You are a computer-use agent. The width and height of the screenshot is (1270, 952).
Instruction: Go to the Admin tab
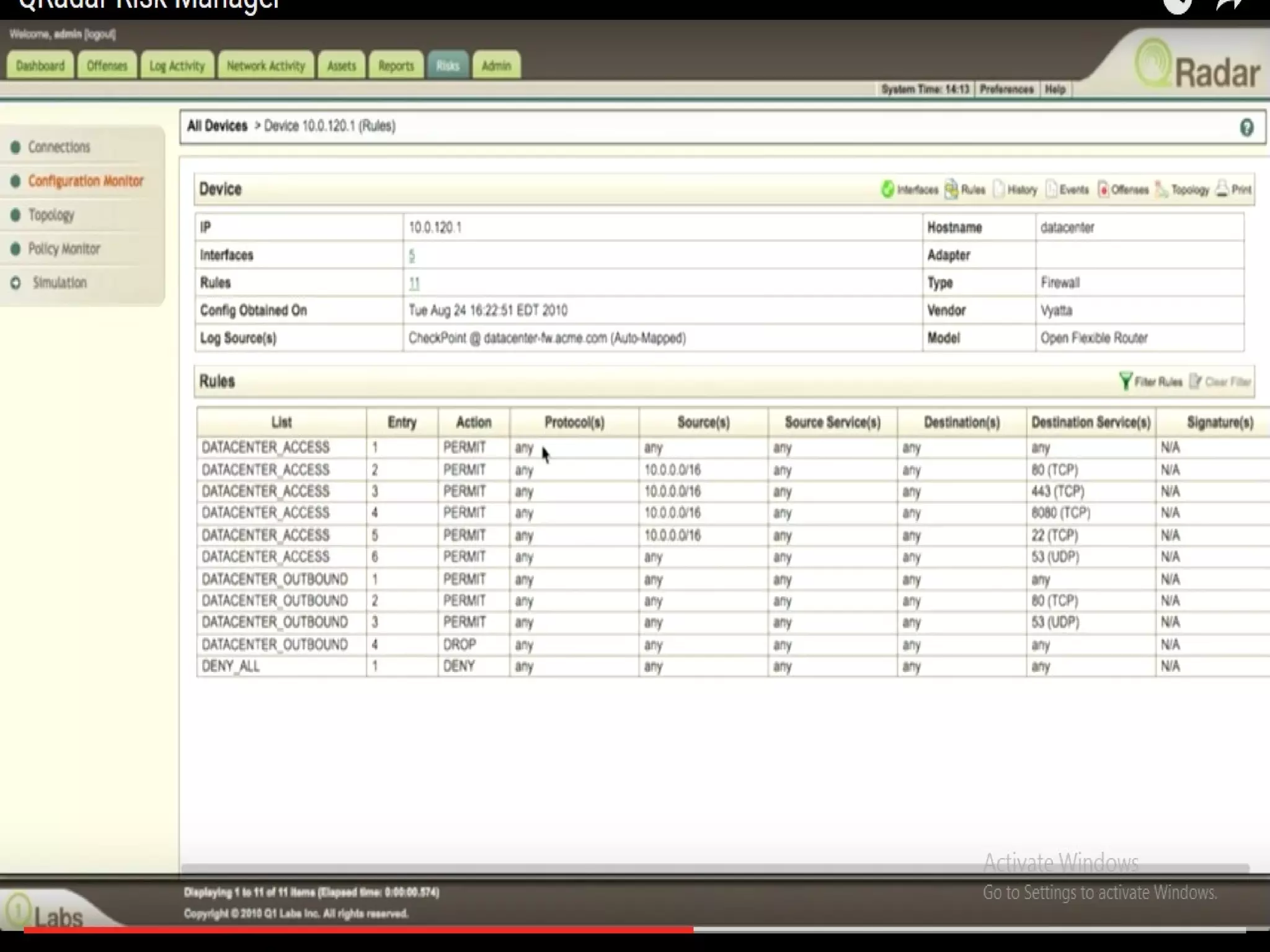tap(496, 66)
